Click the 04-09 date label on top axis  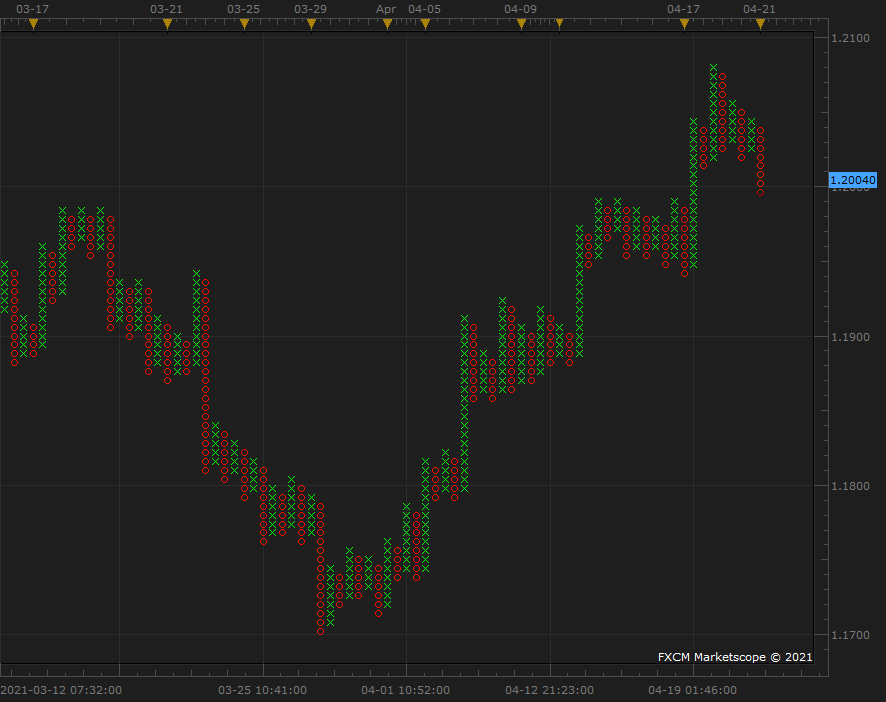(521, 9)
